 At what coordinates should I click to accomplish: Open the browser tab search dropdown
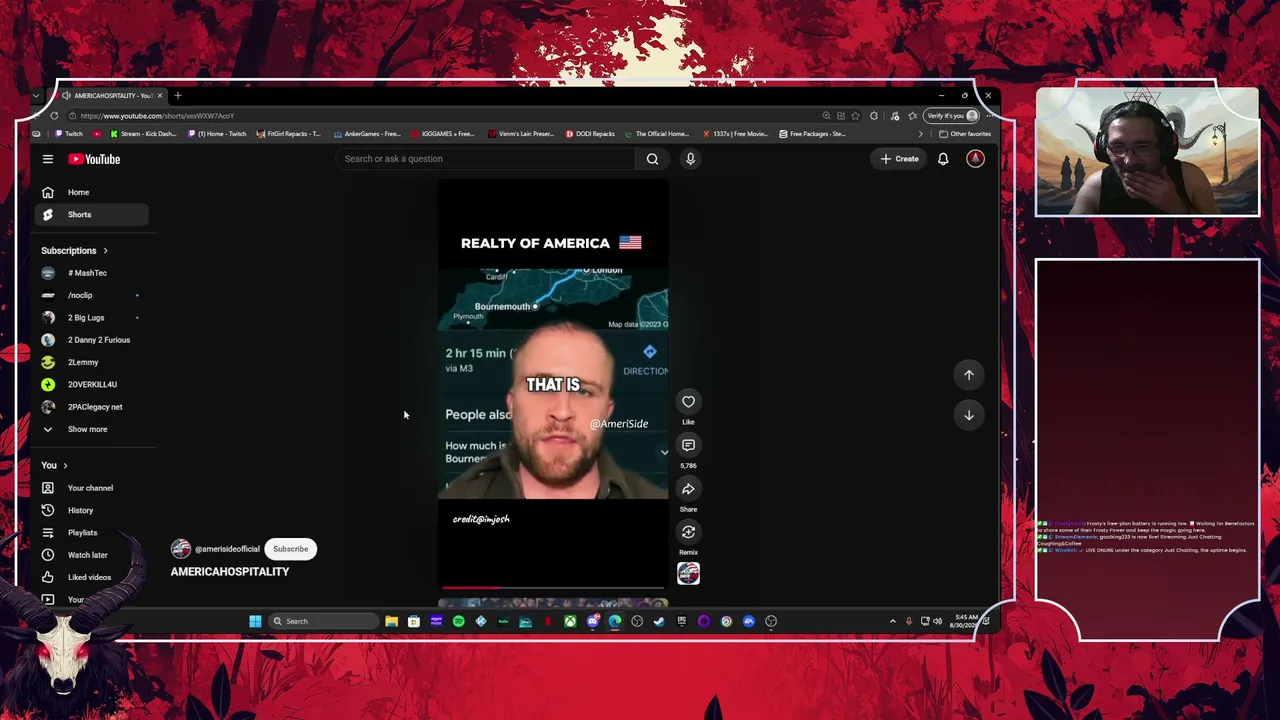coord(36,96)
